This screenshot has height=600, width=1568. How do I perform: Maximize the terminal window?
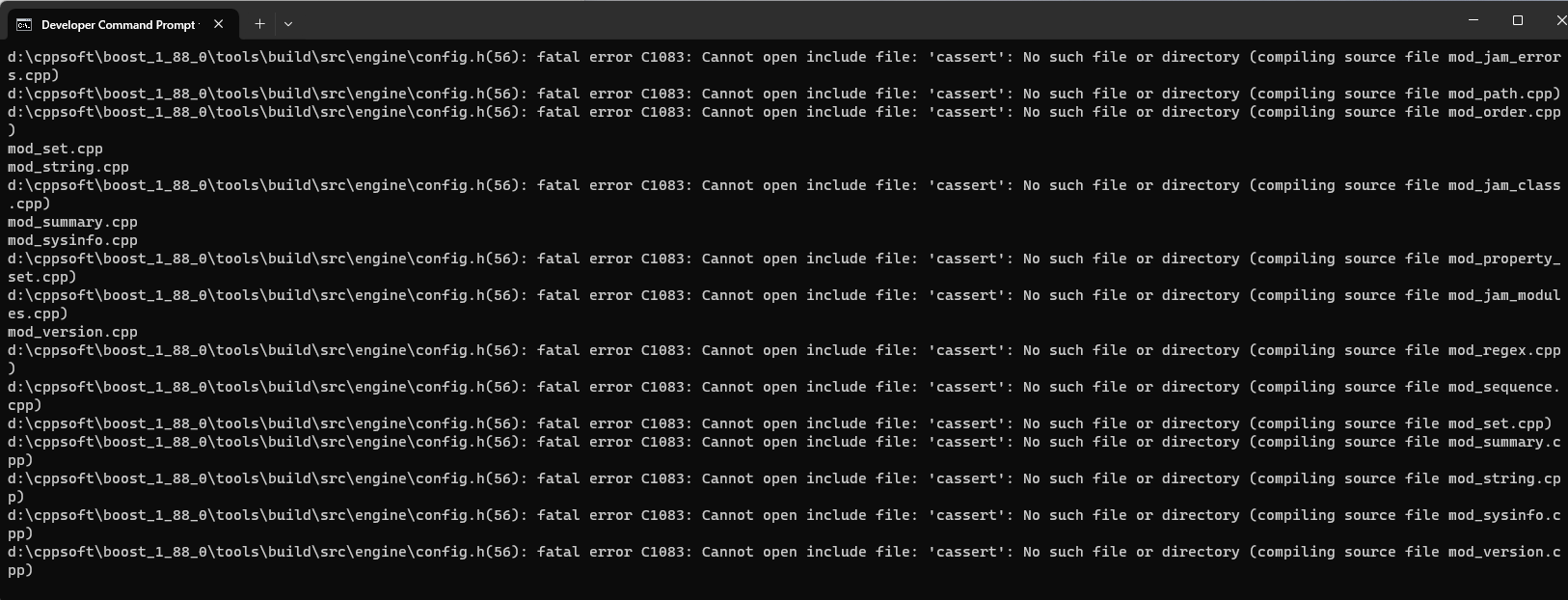click(1517, 19)
